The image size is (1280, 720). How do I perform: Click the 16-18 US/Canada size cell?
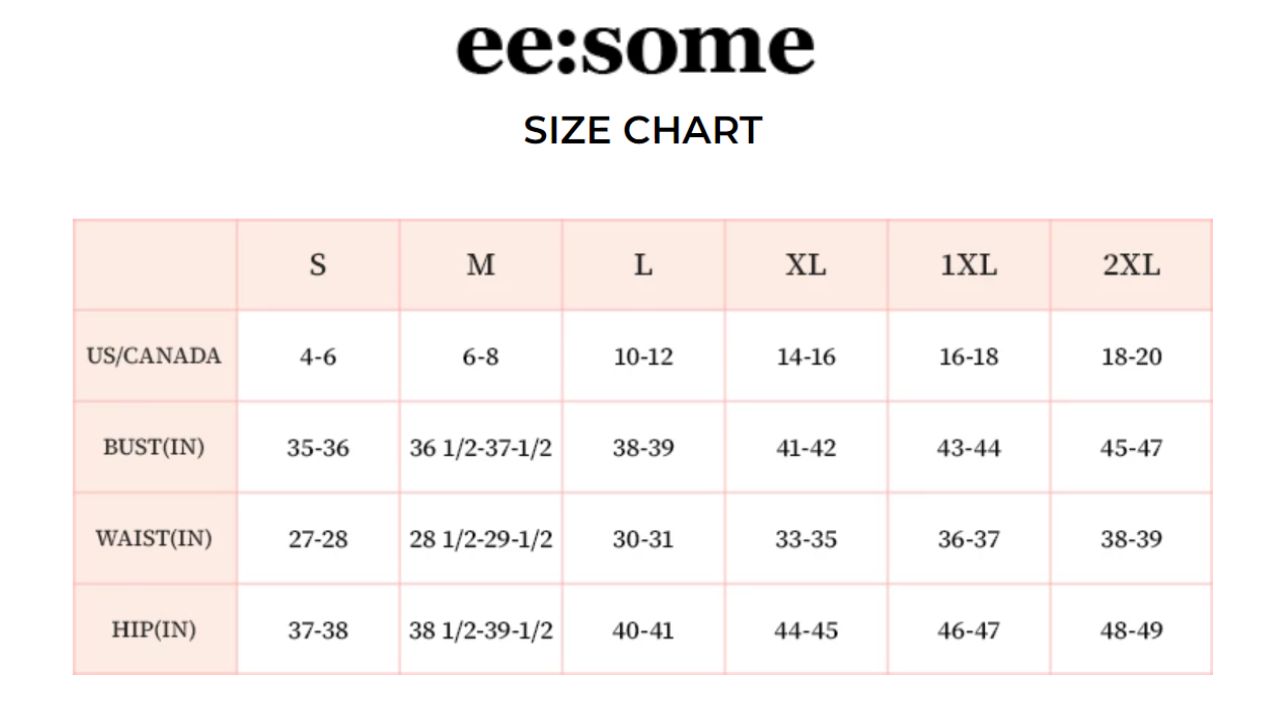pyautogui.click(x=968, y=357)
